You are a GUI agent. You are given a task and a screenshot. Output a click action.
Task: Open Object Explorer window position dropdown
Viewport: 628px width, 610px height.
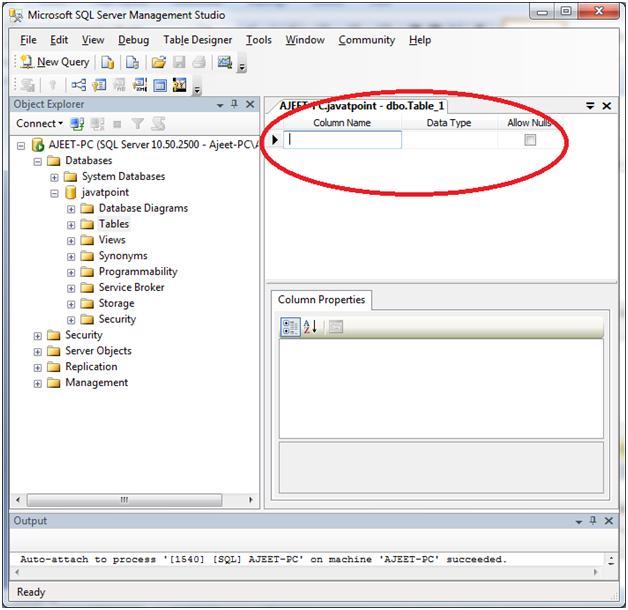(220, 105)
